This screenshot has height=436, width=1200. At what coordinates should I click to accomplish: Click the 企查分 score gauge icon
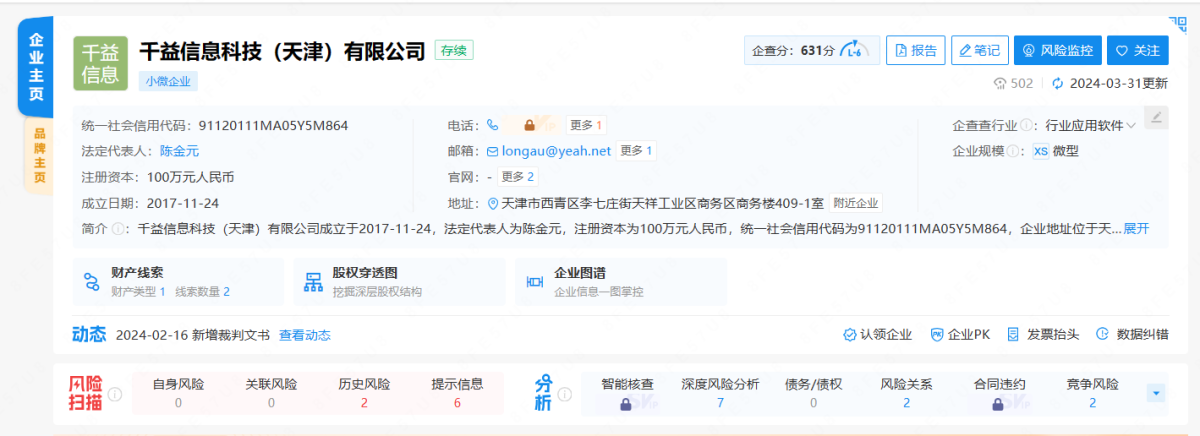pyautogui.click(x=854, y=50)
